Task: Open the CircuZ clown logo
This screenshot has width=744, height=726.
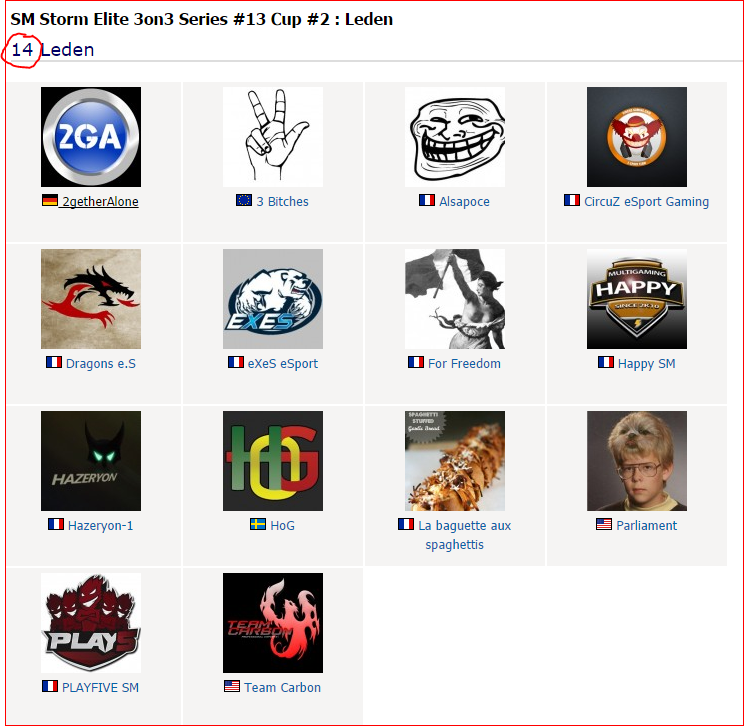Action: pyautogui.click(x=637, y=137)
